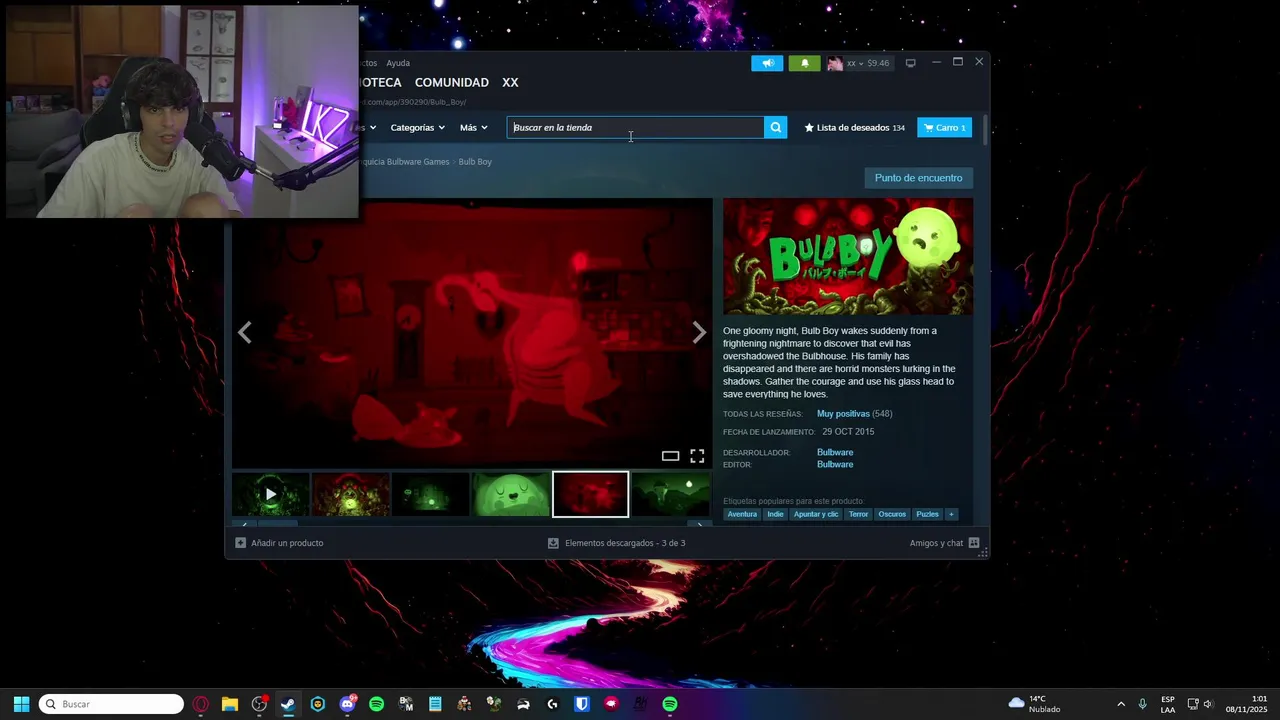Select the green sleeping bulb face thumbnail

pos(511,494)
